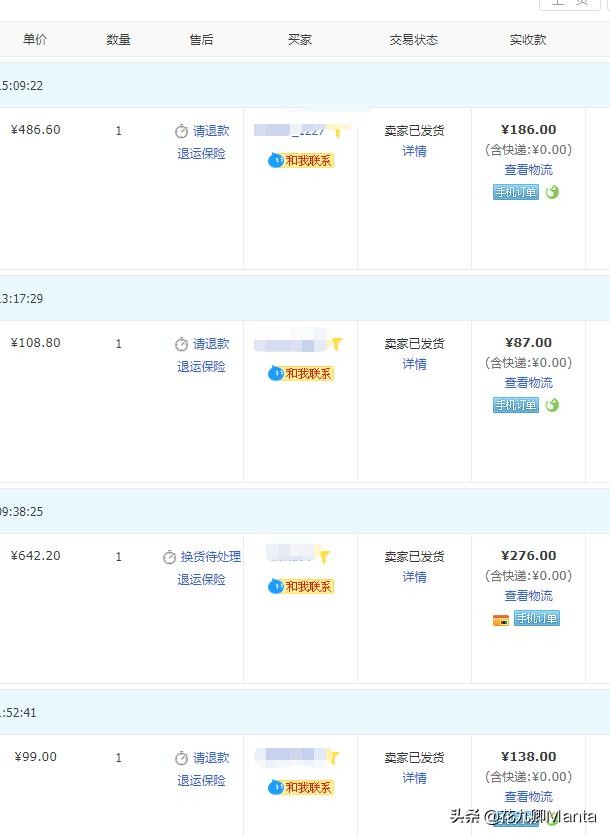Click the clock icon beside 请退款 in ¥108.80 order
Viewport: 610px width, 837px height.
tap(181, 344)
